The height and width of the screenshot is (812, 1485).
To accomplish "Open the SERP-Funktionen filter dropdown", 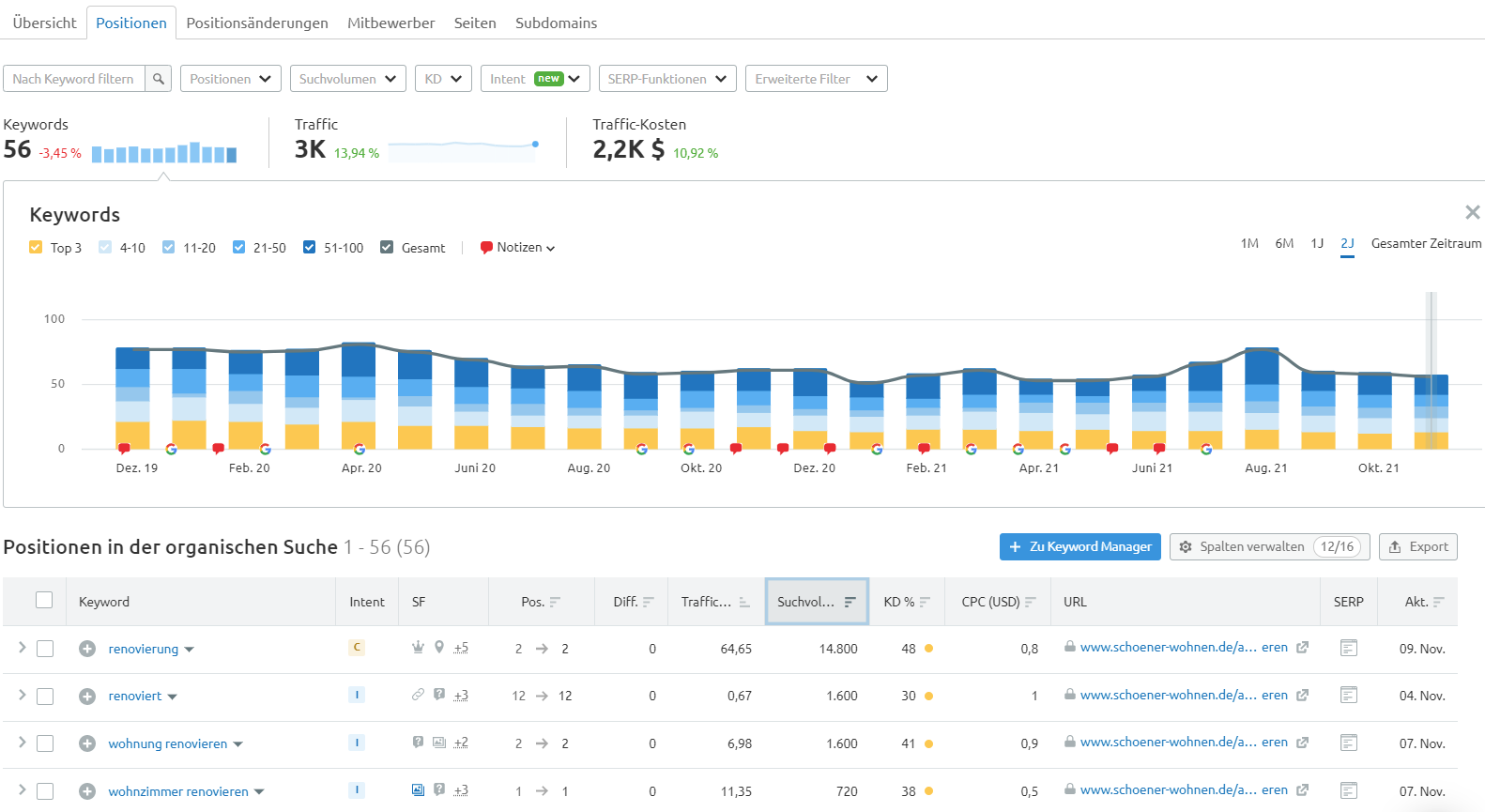I will pos(666,79).
